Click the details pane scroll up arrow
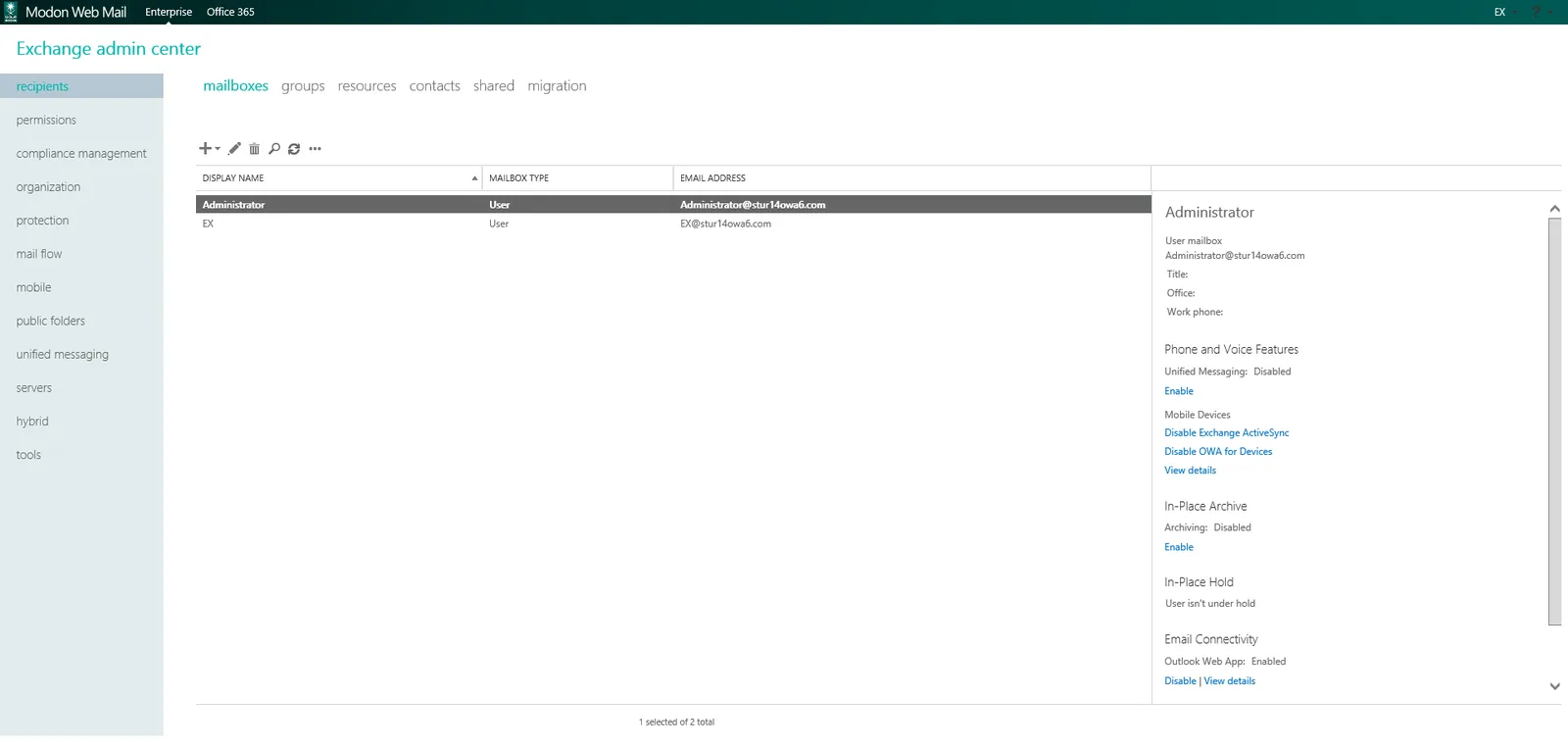Viewport: 1568px width, 748px height. click(1554, 209)
